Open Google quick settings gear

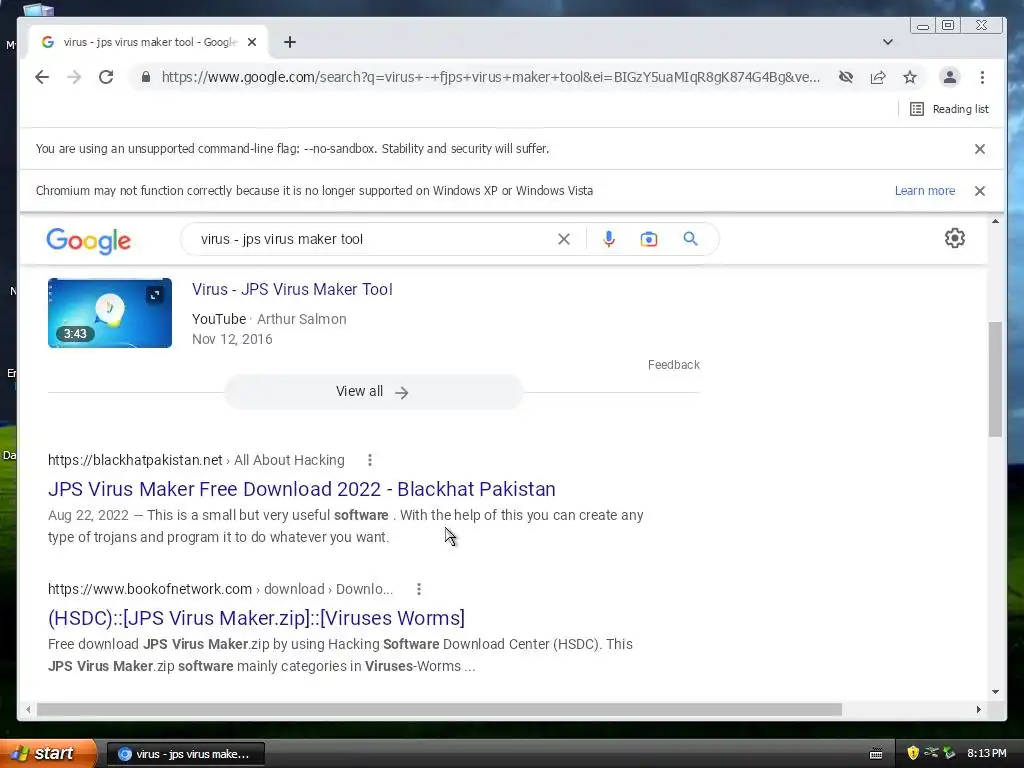coord(955,238)
